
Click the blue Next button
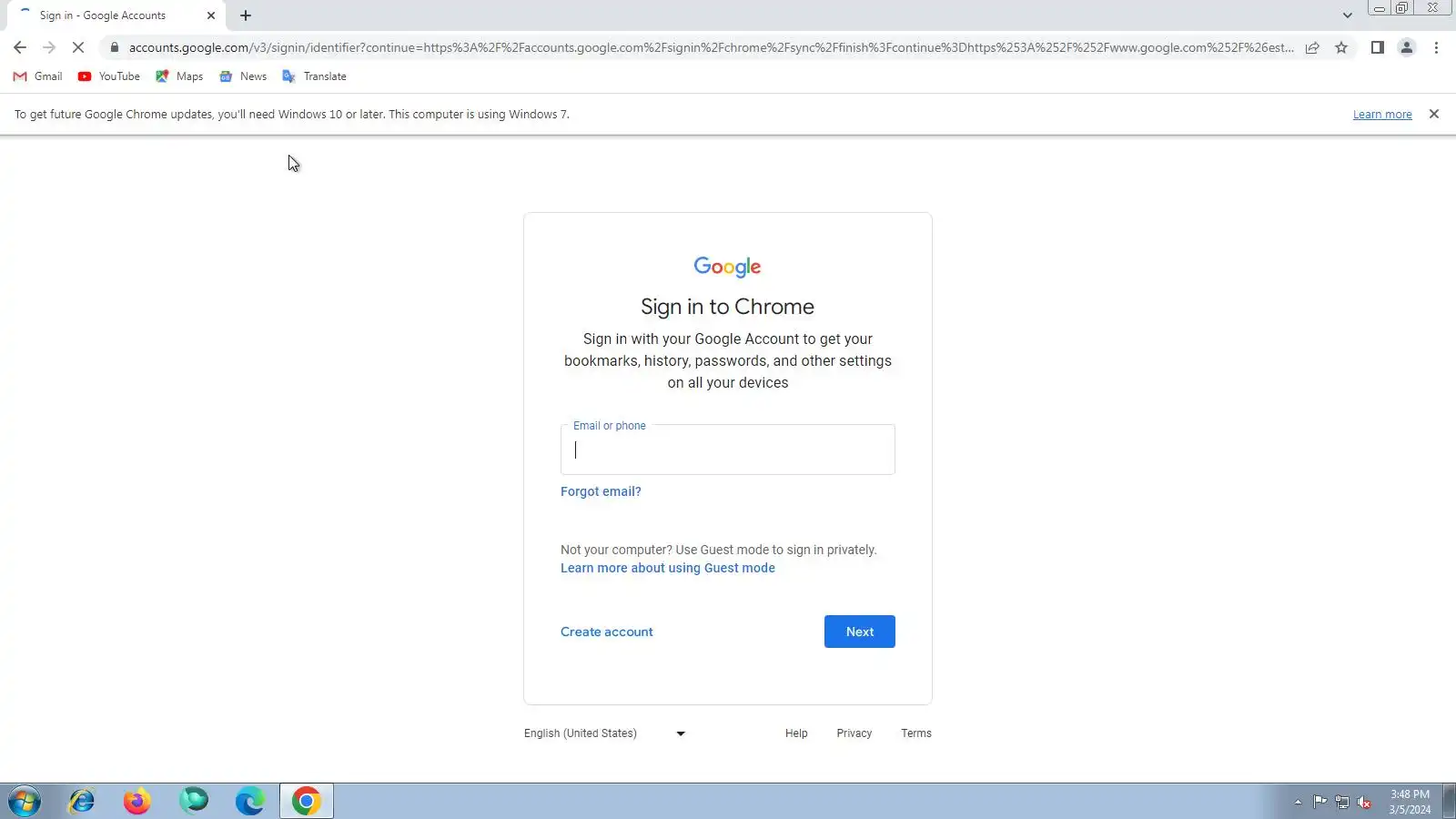[860, 632]
